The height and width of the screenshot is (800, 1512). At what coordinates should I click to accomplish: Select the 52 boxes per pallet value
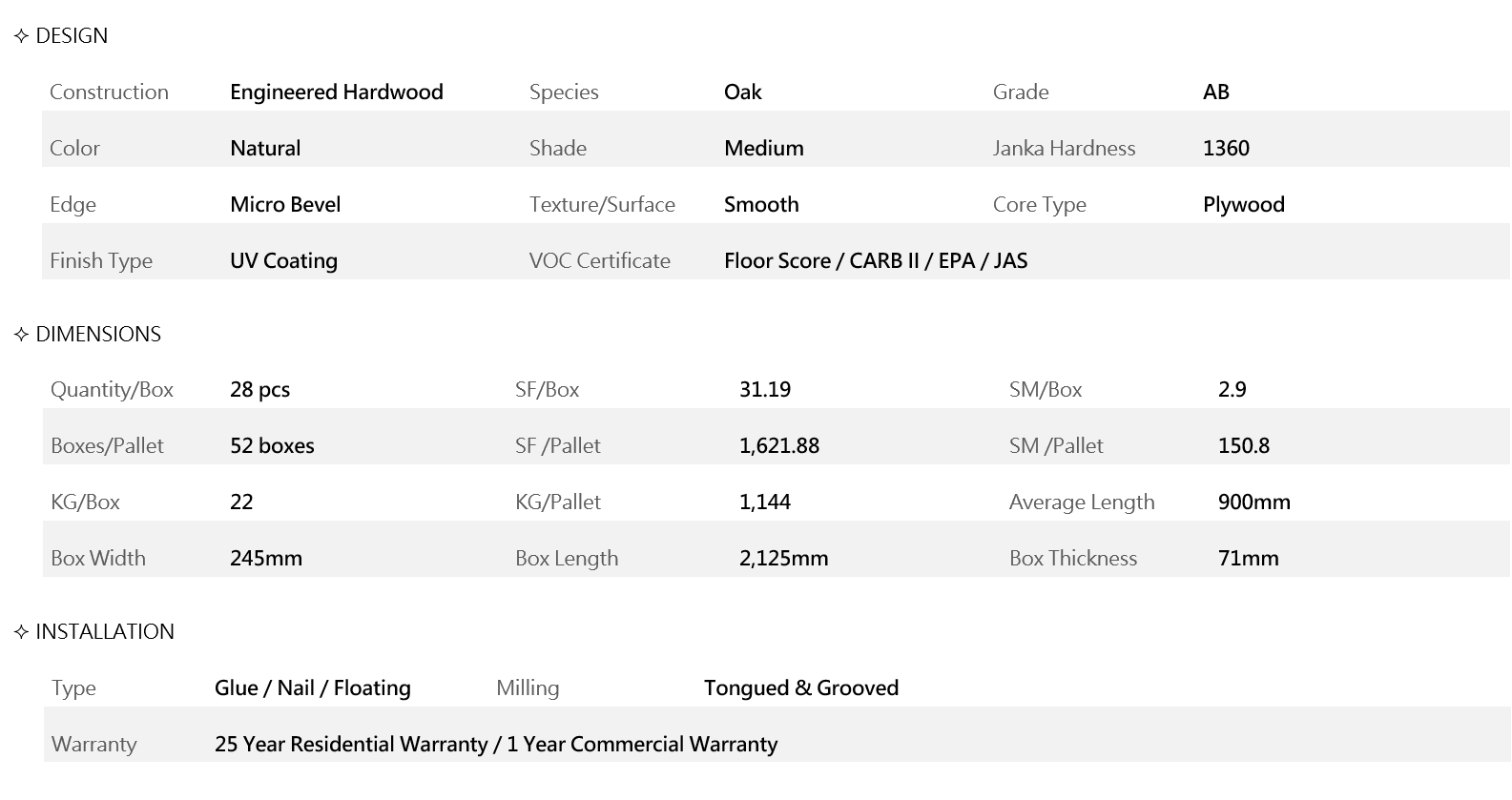tap(272, 446)
